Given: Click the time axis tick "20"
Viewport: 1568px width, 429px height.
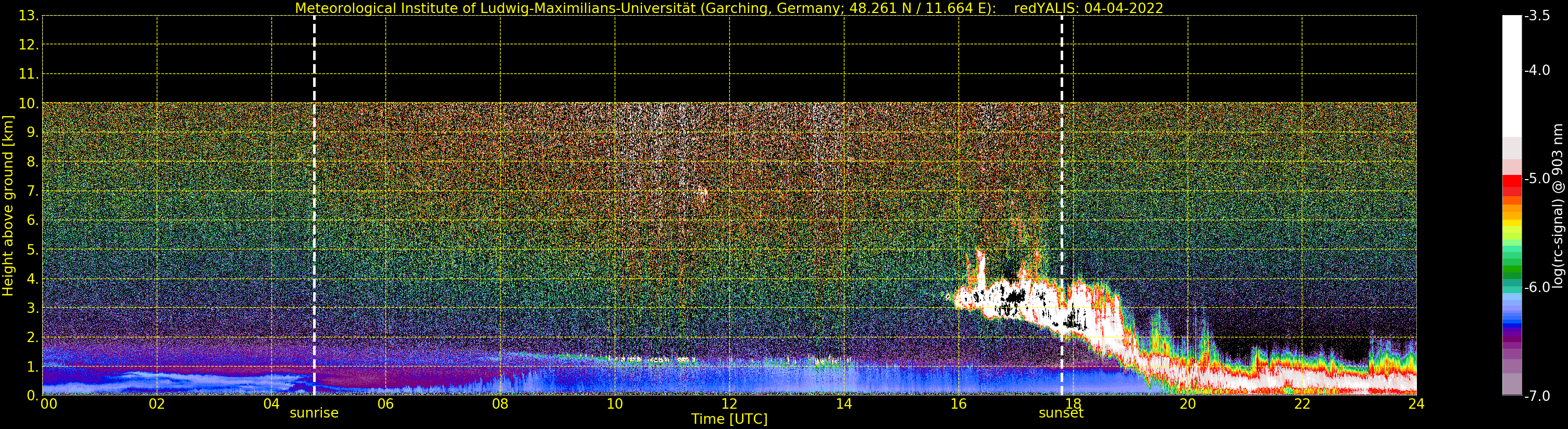Looking at the screenshot, I should (x=1188, y=404).
